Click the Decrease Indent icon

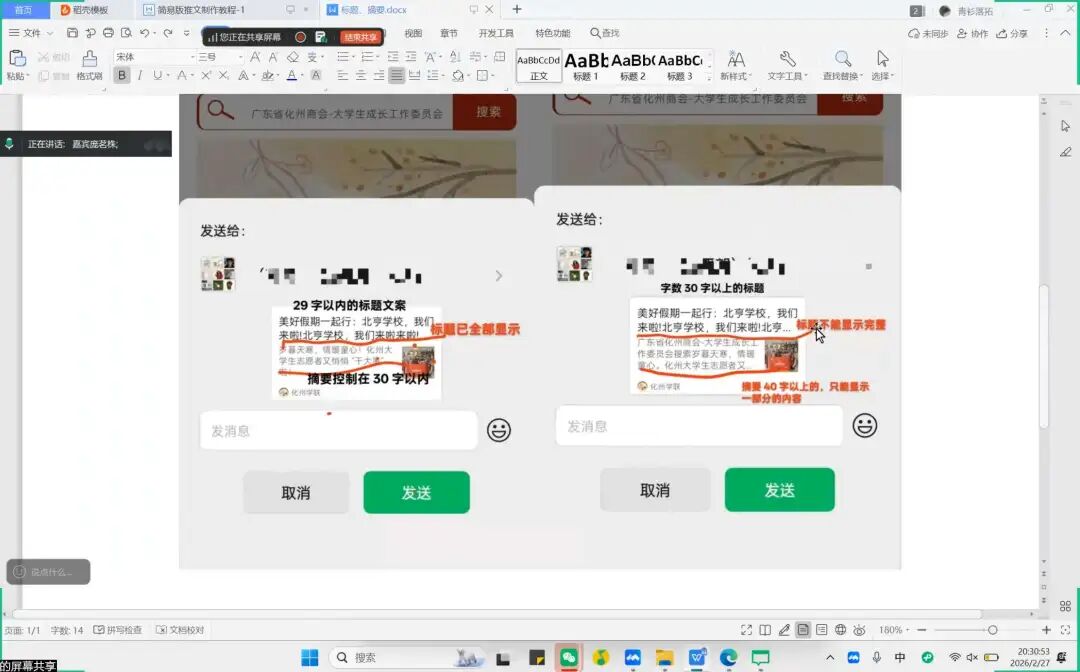click(x=393, y=56)
